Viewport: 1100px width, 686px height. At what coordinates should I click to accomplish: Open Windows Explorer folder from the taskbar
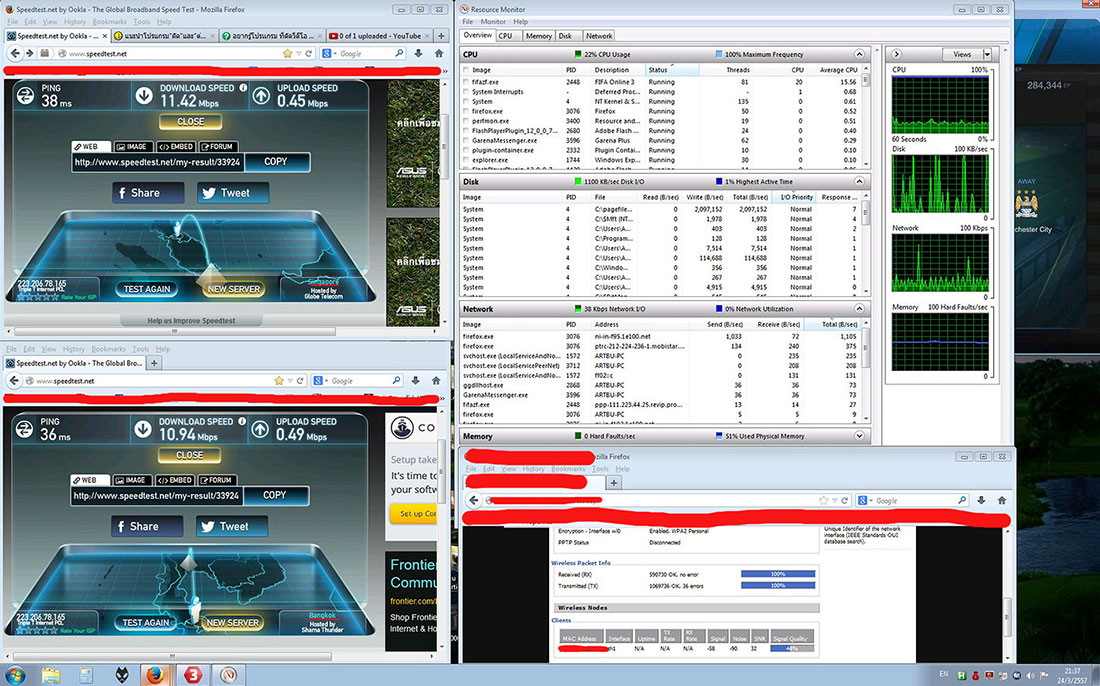coord(51,675)
